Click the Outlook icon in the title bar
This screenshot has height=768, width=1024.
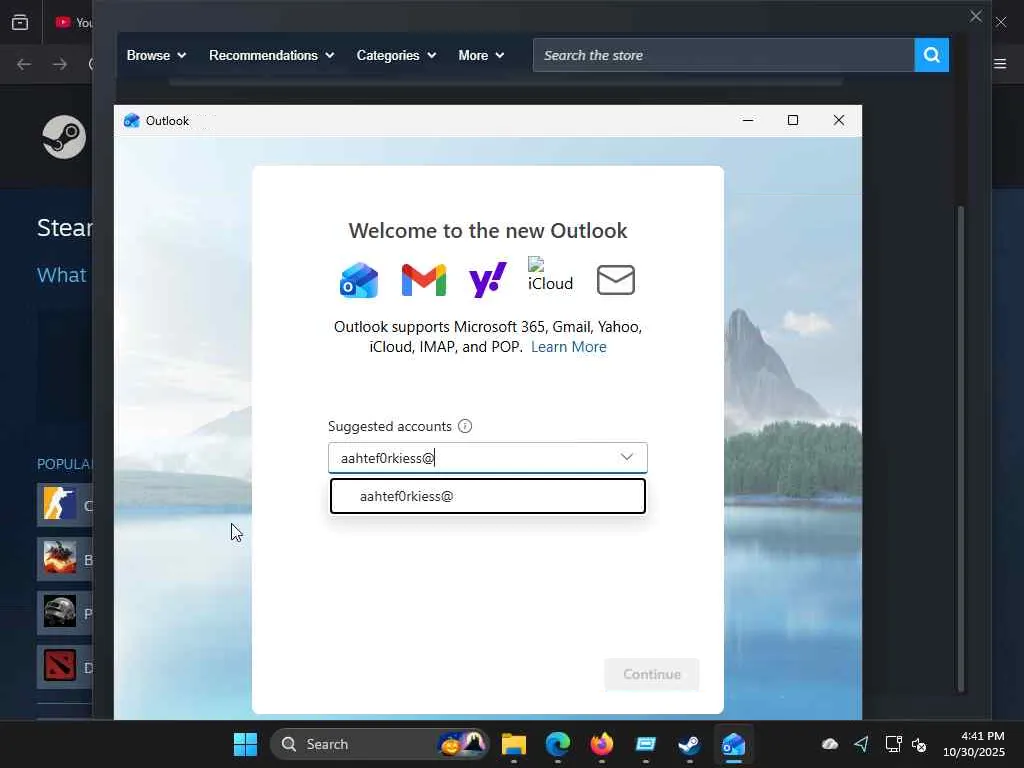point(132,121)
